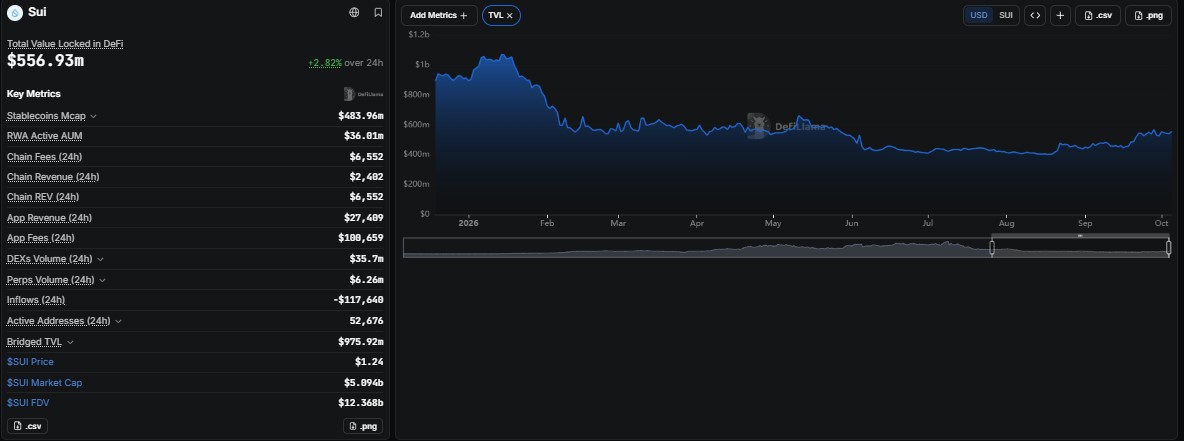Click the Chain Fees (24h) label
Screen dimensions: 1184x441
(45, 156)
